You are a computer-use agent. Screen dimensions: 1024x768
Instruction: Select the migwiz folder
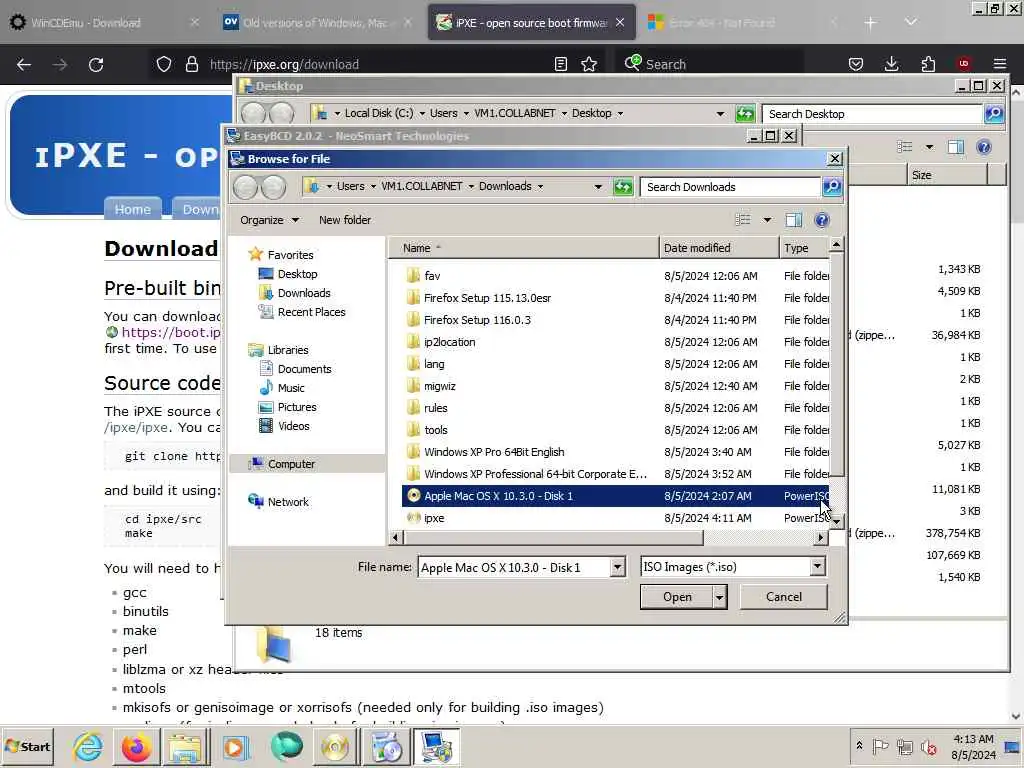[615, 386]
